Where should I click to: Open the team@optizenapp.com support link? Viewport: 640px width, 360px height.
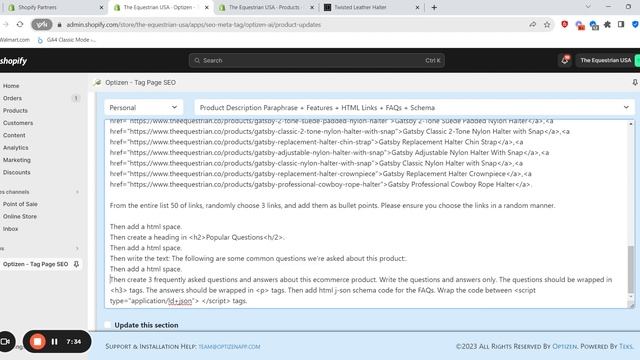(x=229, y=347)
